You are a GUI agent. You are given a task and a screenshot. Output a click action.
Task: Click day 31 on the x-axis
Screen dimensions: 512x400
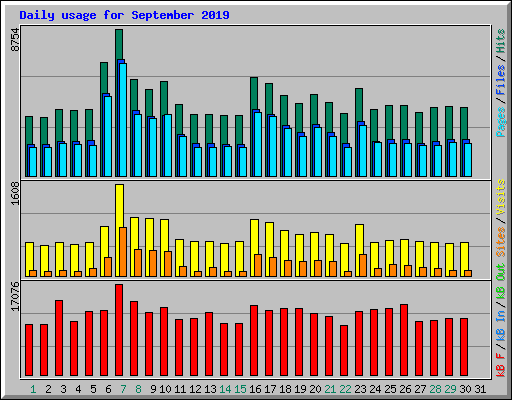(480, 389)
